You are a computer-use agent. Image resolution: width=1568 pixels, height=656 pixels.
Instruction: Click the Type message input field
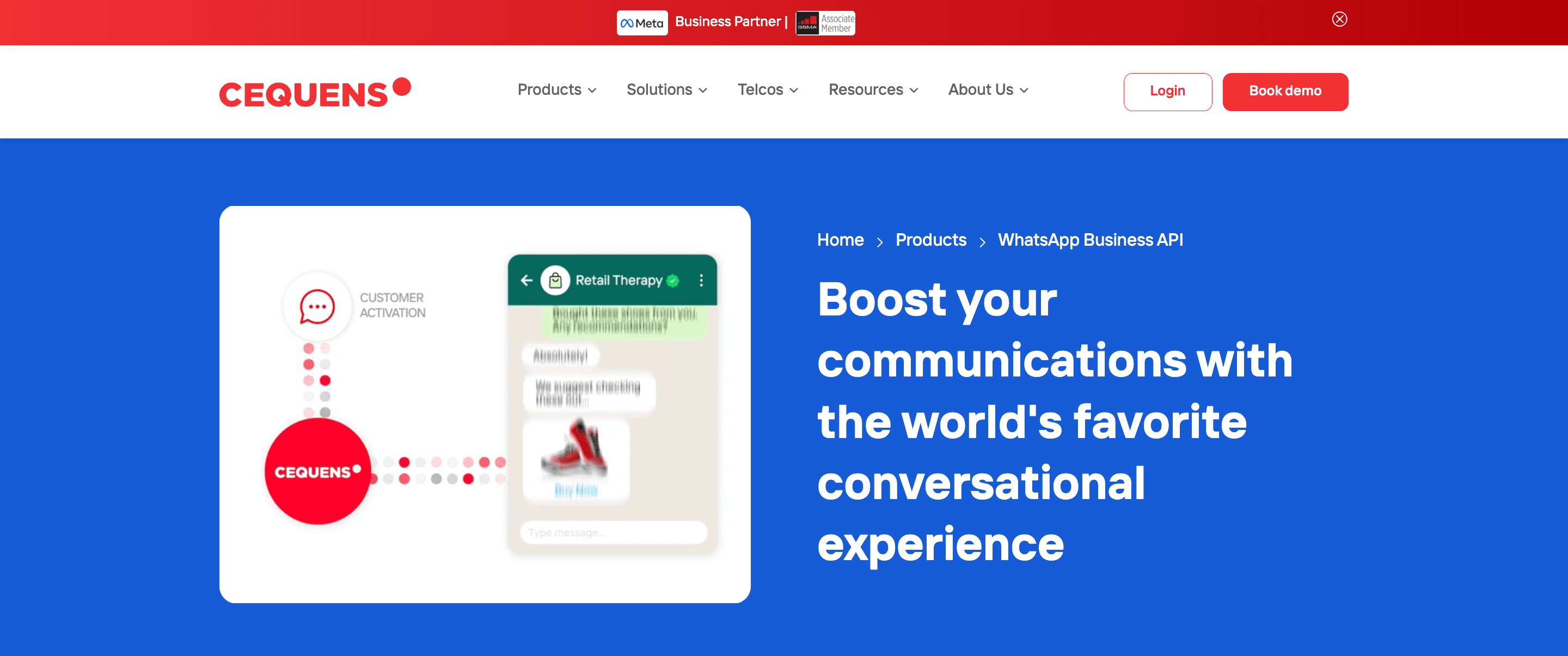(613, 532)
